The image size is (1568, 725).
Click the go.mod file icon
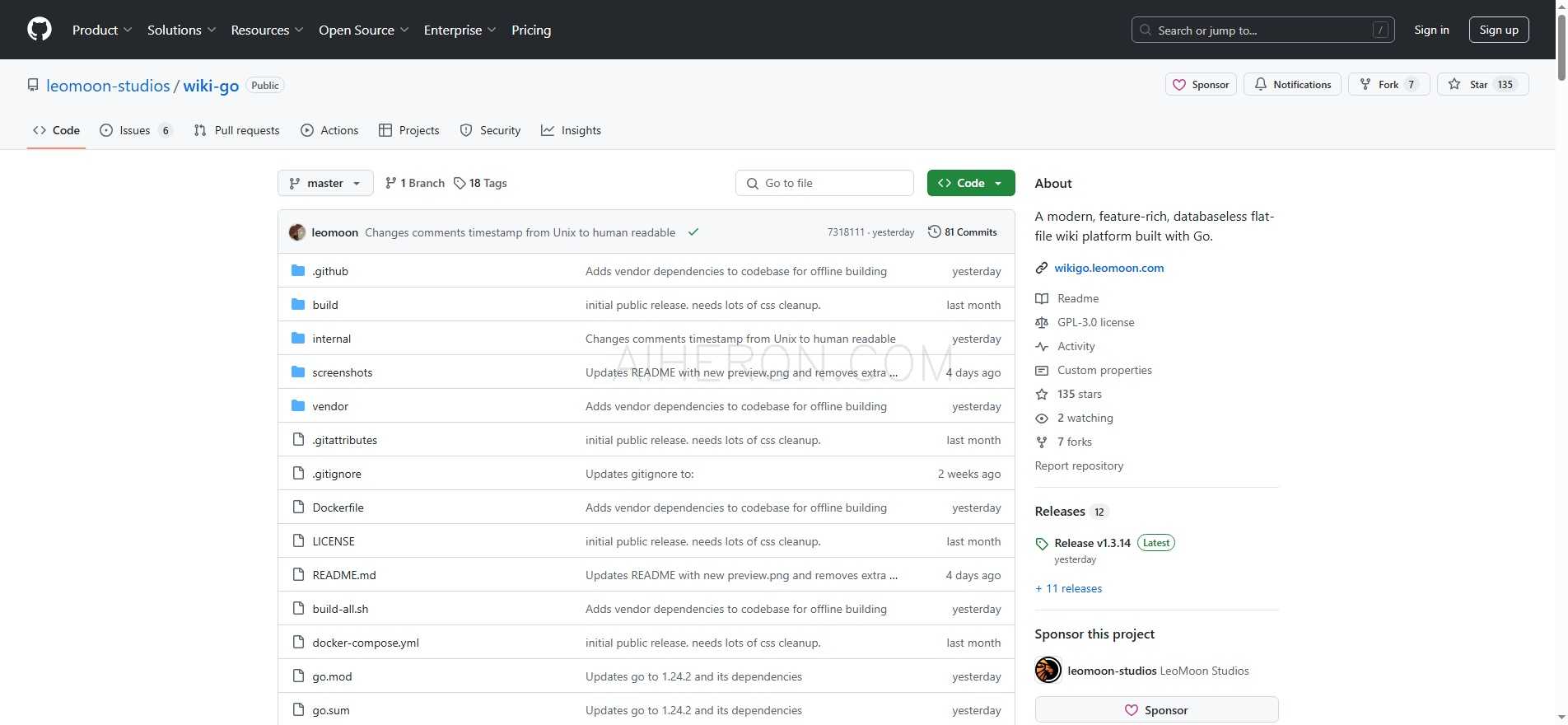(x=298, y=676)
